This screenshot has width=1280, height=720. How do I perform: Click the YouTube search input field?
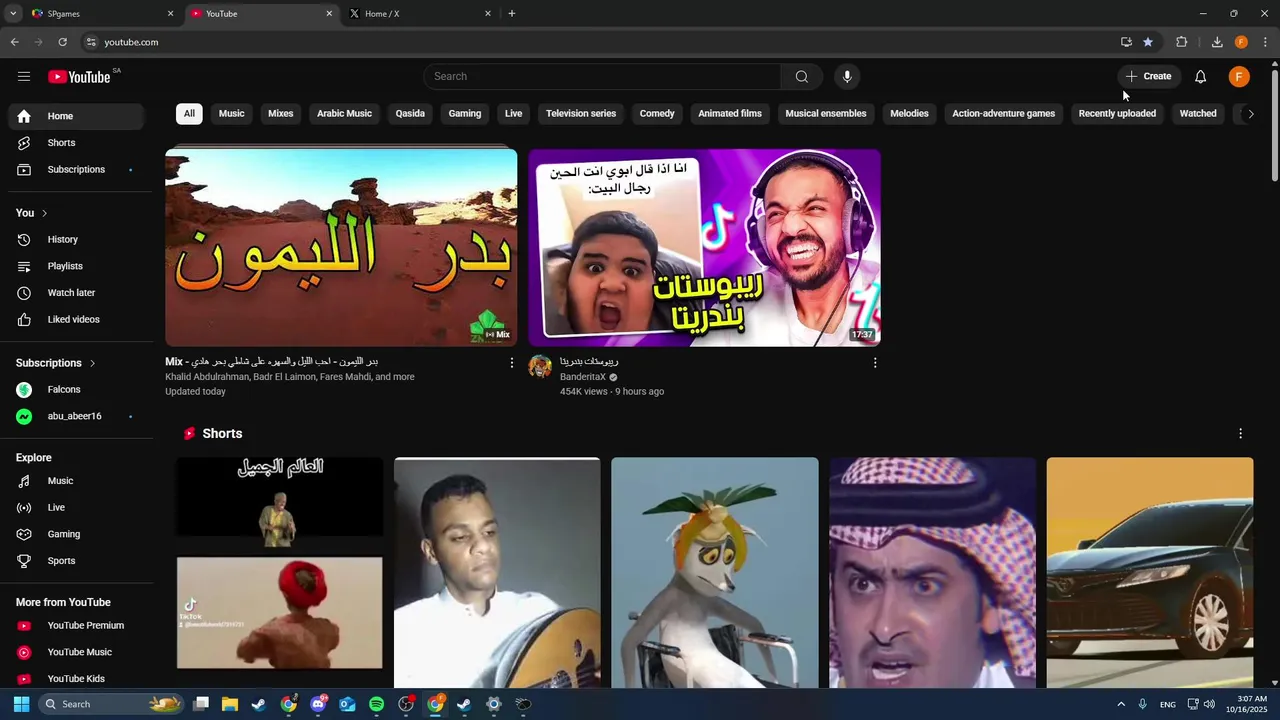tap(602, 77)
